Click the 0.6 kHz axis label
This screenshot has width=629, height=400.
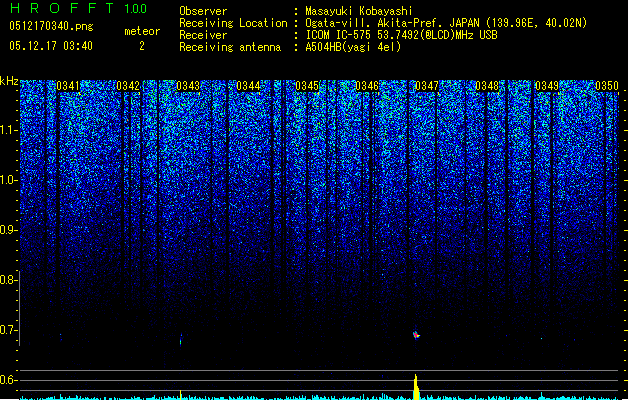(9, 380)
